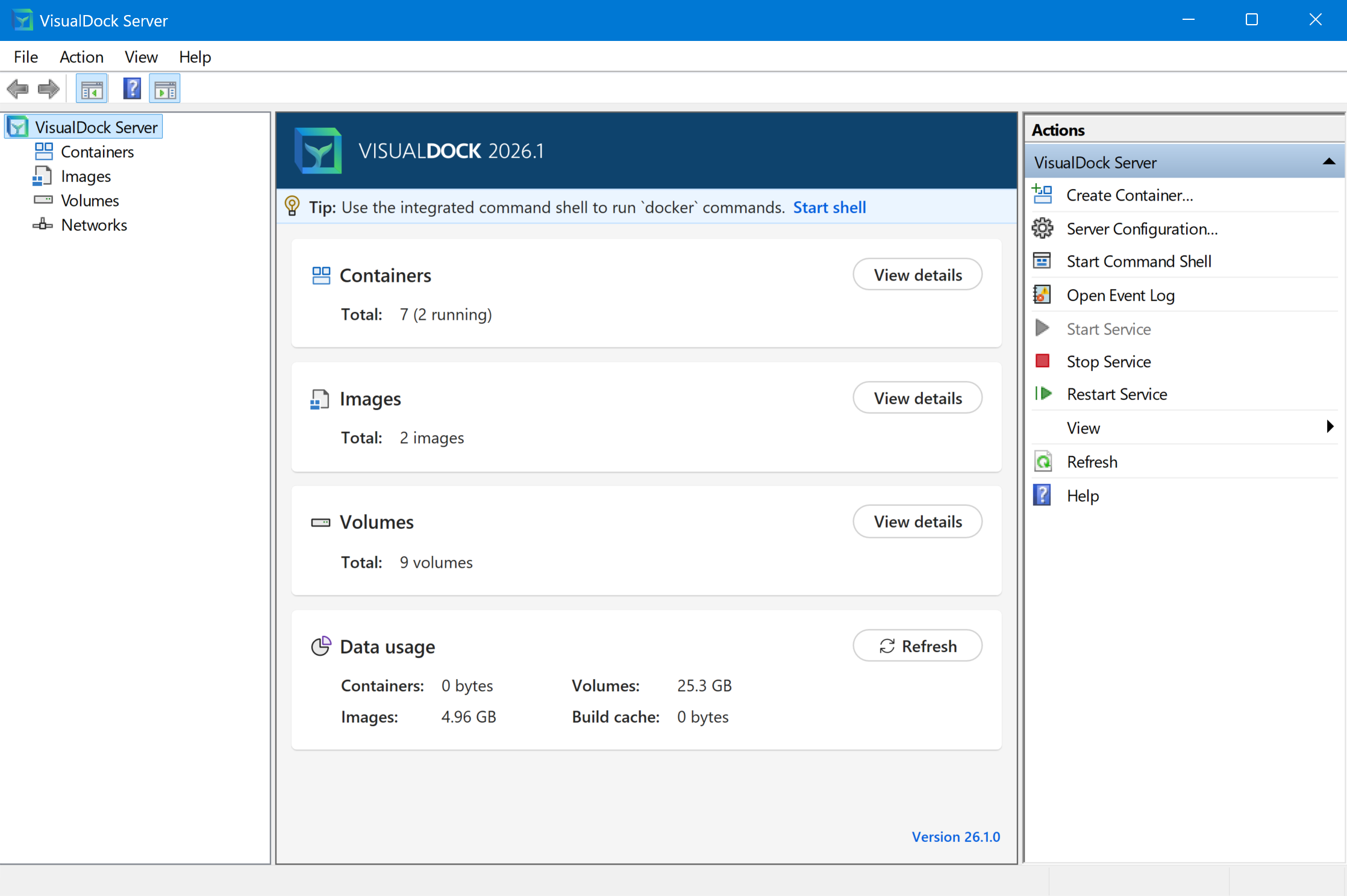Click the Create Container icon in Actions
1347x896 pixels.
(x=1042, y=195)
